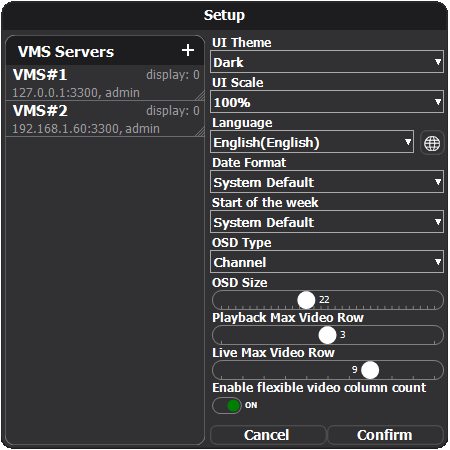Click the Confirm button
450x450 pixels.
(x=385, y=435)
